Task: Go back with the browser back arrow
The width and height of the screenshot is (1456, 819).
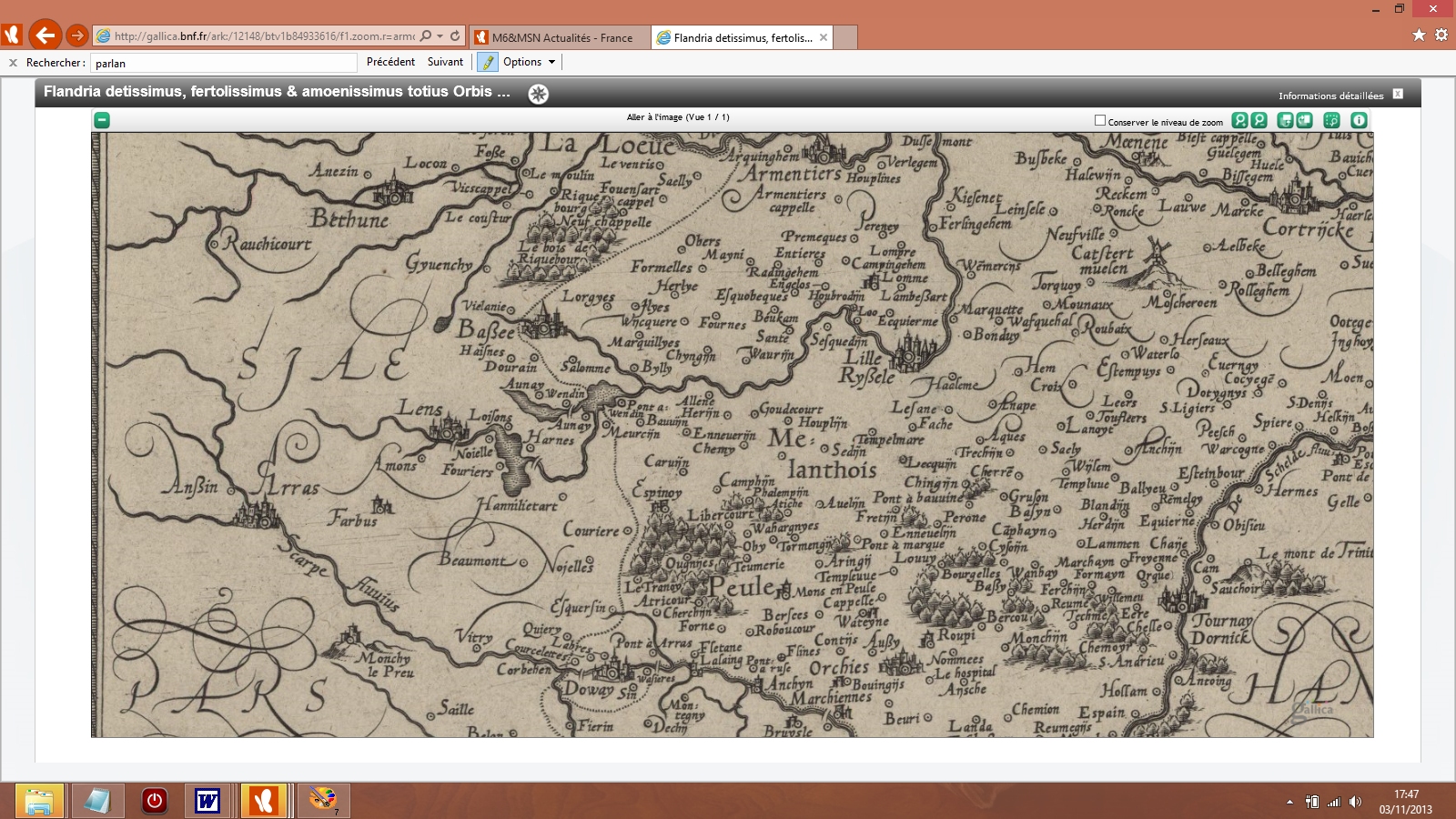Action: [x=45, y=35]
